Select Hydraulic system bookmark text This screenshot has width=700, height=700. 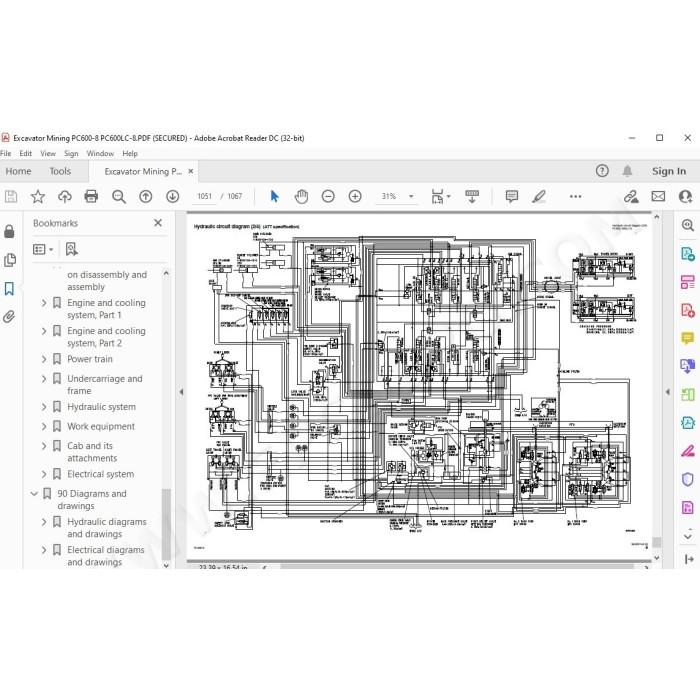pyautogui.click(x=101, y=407)
